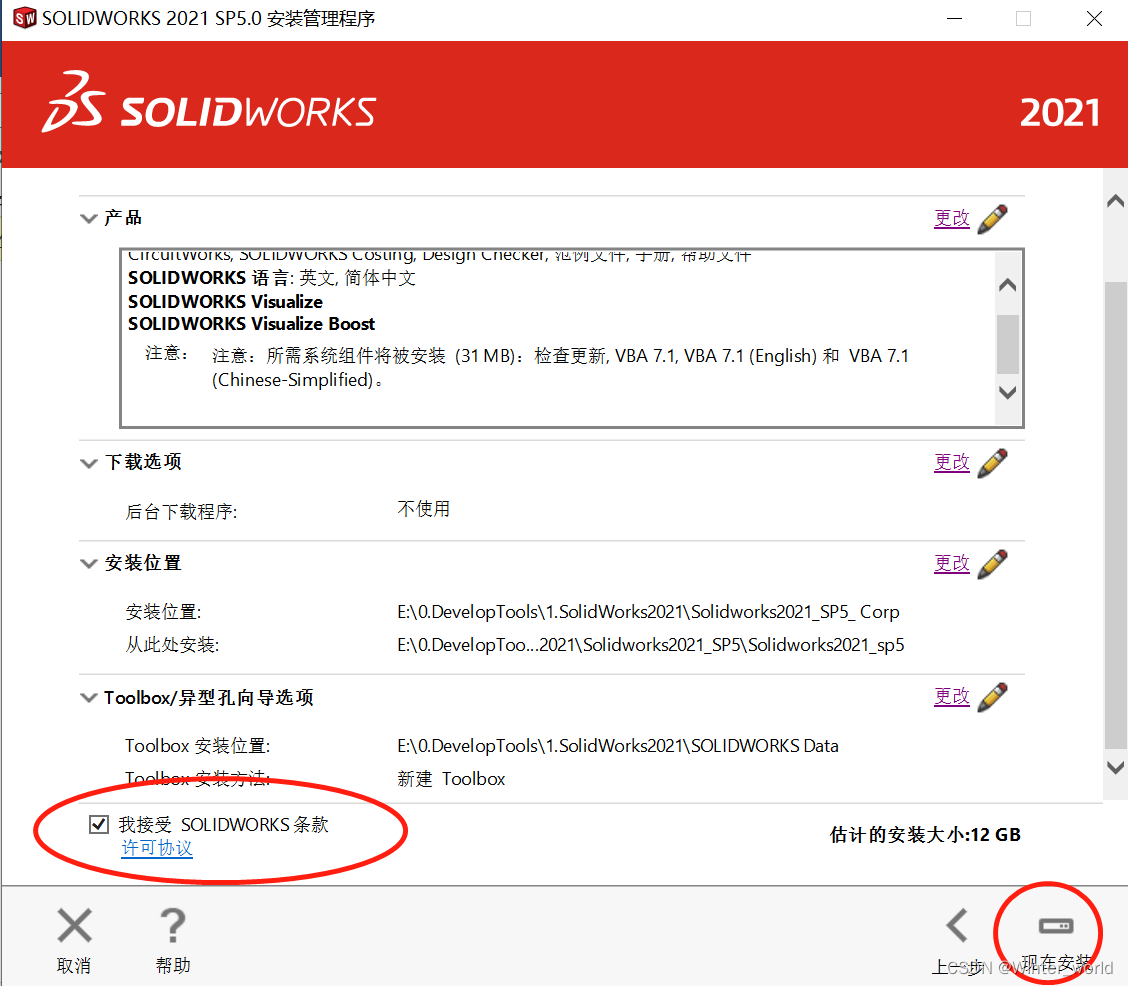Viewport: 1128px width, 986px height.
Task: Click the 更改 link for 下载选项
Action: 952,462
